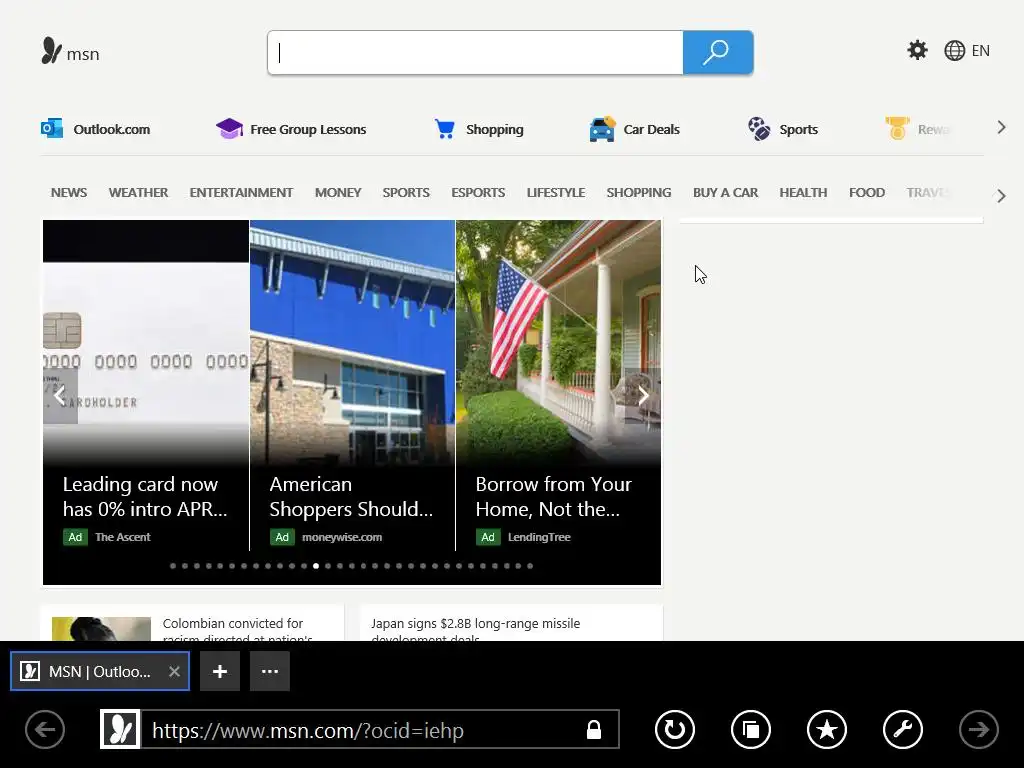This screenshot has width=1024, height=768.
Task: Click the Colombian article thumbnail
Action: [101, 629]
